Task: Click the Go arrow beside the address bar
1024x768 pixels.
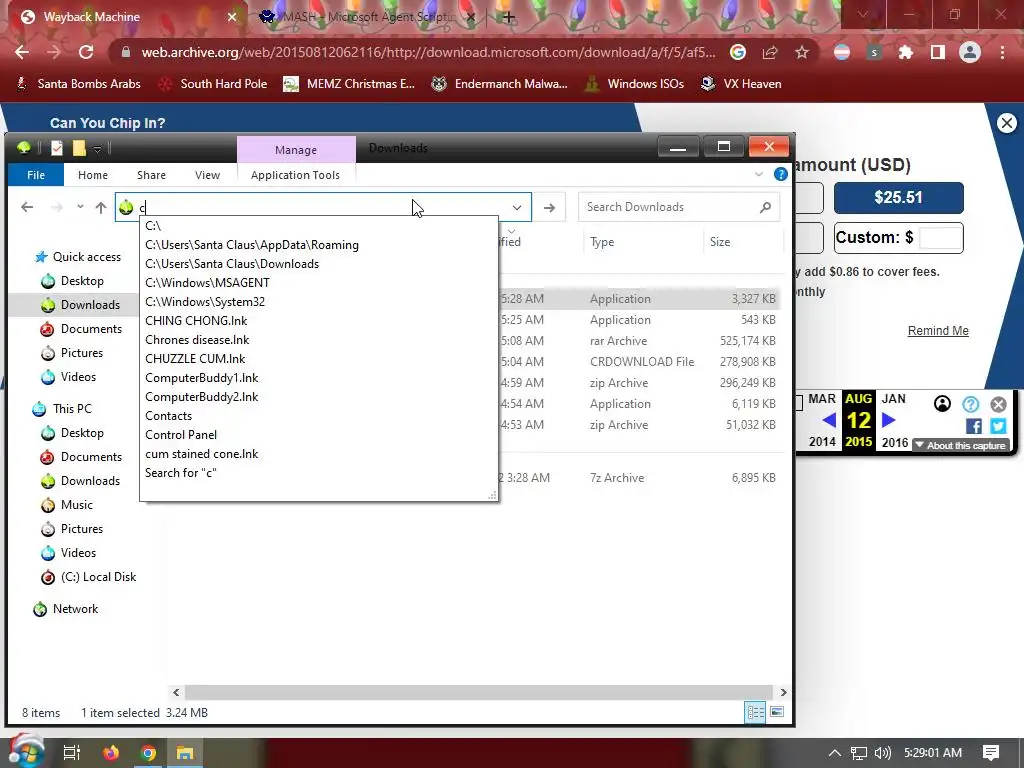Action: (549, 208)
